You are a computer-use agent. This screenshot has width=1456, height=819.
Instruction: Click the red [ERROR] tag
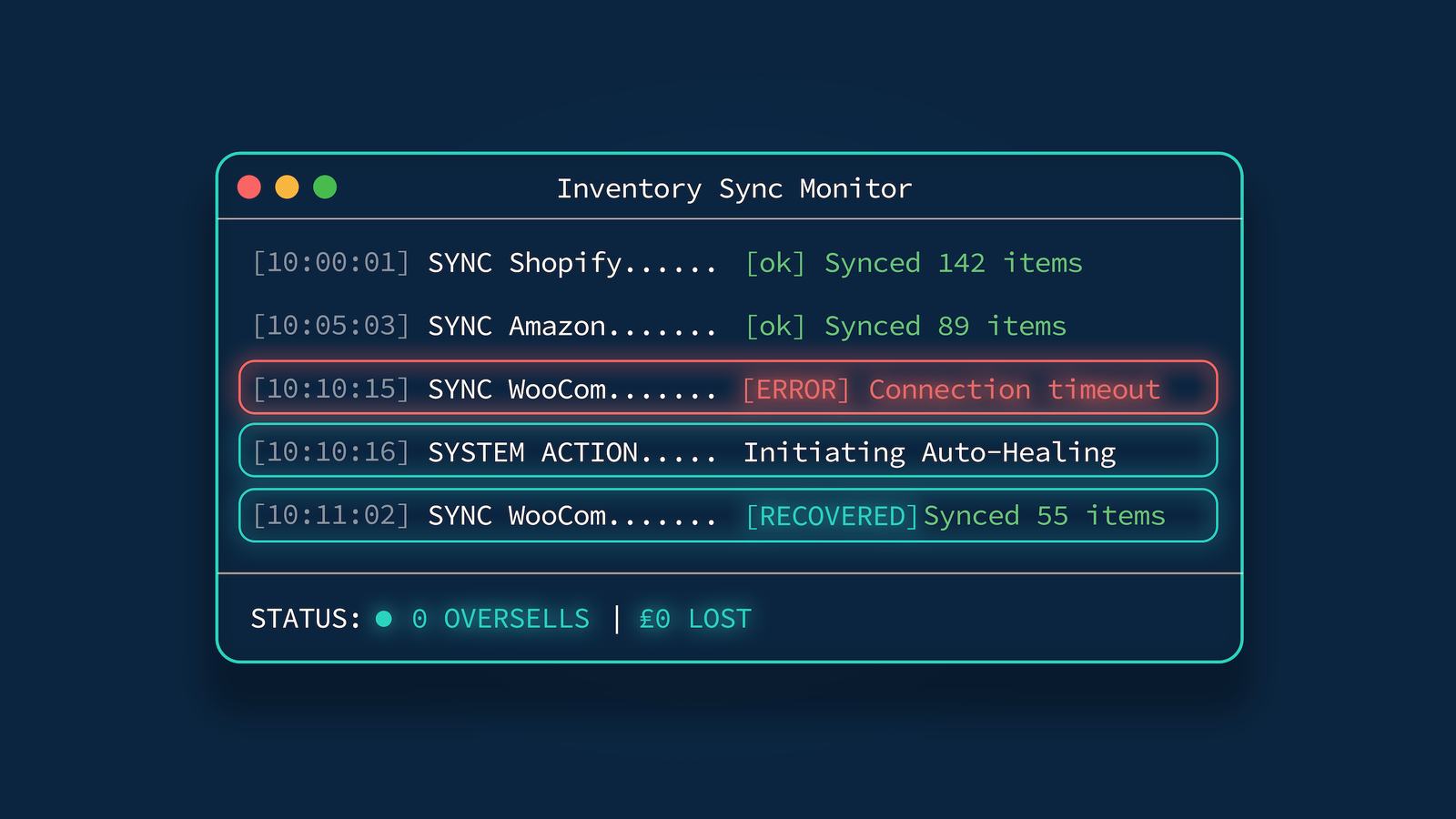coord(795,389)
